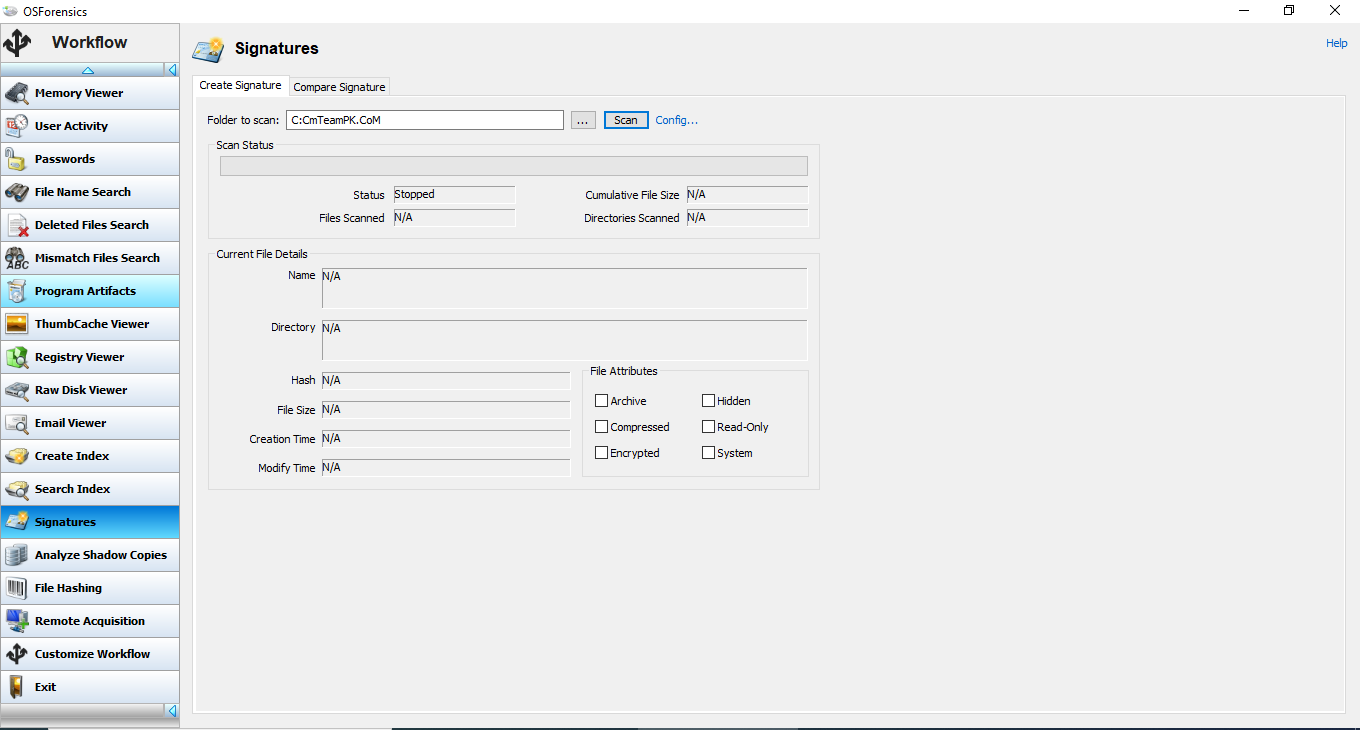Click the Modify Time value field
The image size is (1360, 730).
pos(446,468)
